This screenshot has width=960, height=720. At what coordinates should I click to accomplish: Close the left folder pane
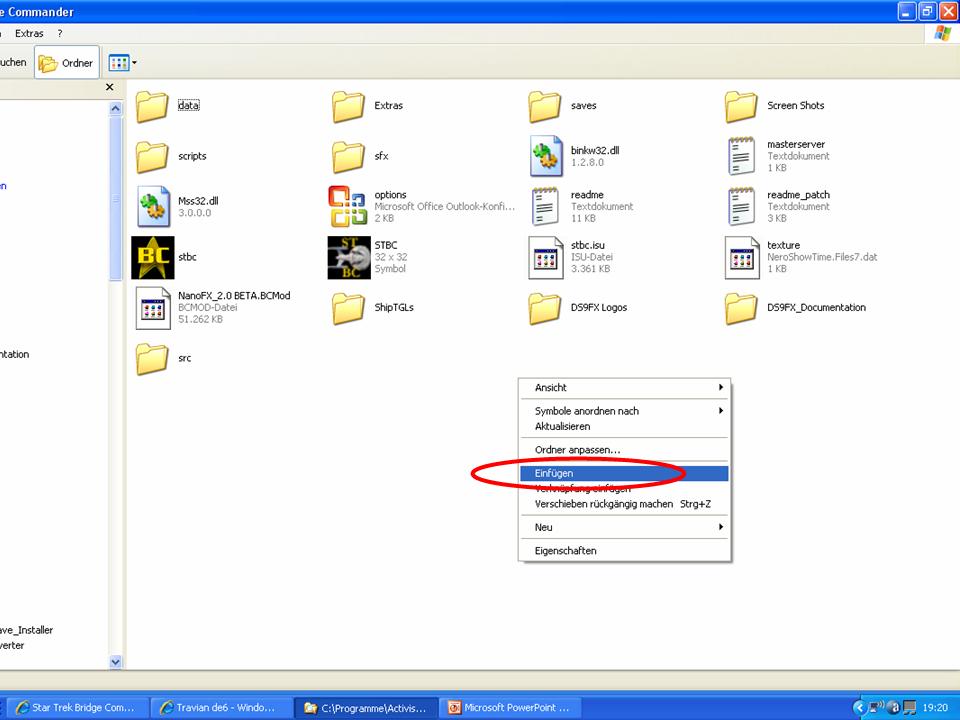pos(110,88)
